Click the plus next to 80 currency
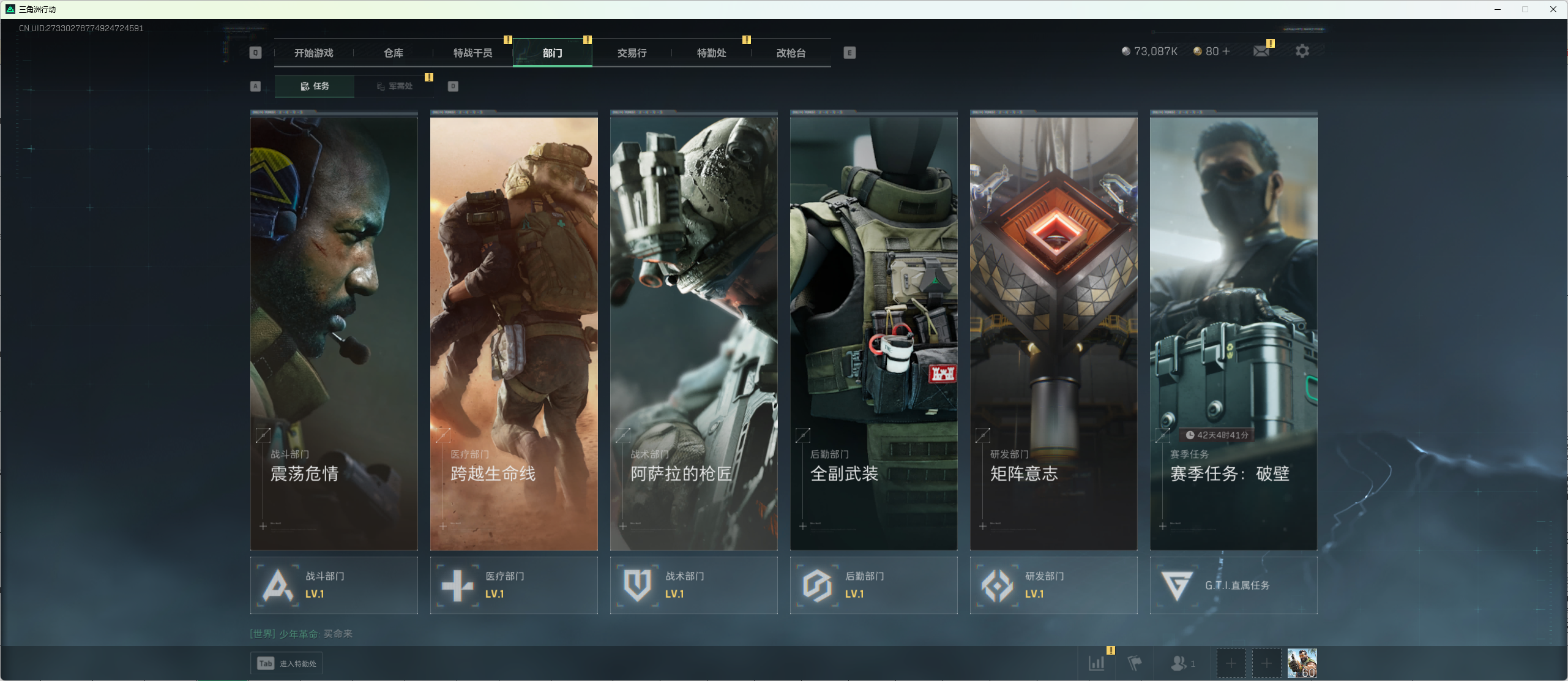 (x=1226, y=51)
